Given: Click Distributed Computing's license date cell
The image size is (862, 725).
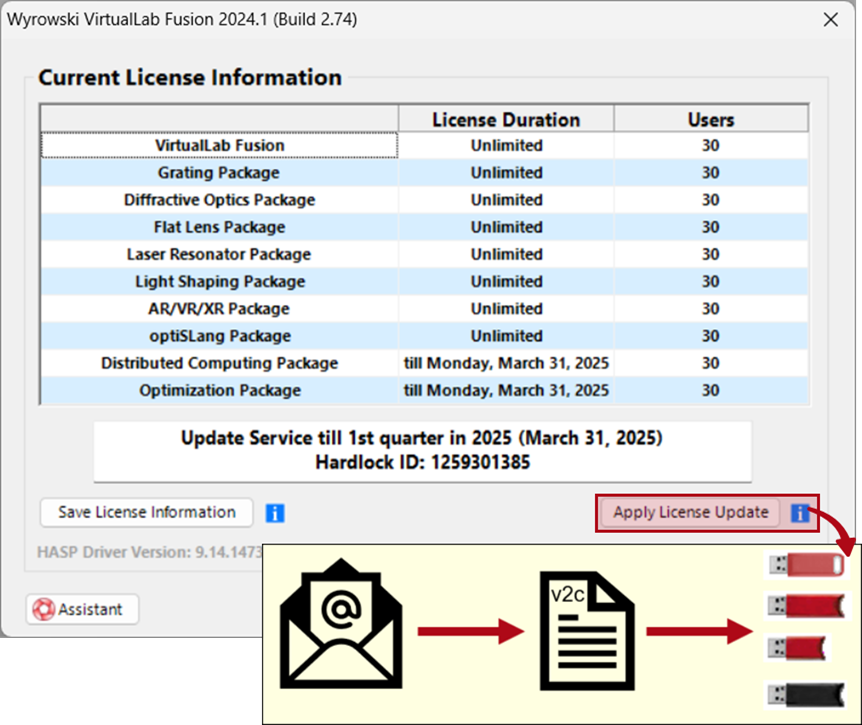Looking at the screenshot, I should (506, 363).
